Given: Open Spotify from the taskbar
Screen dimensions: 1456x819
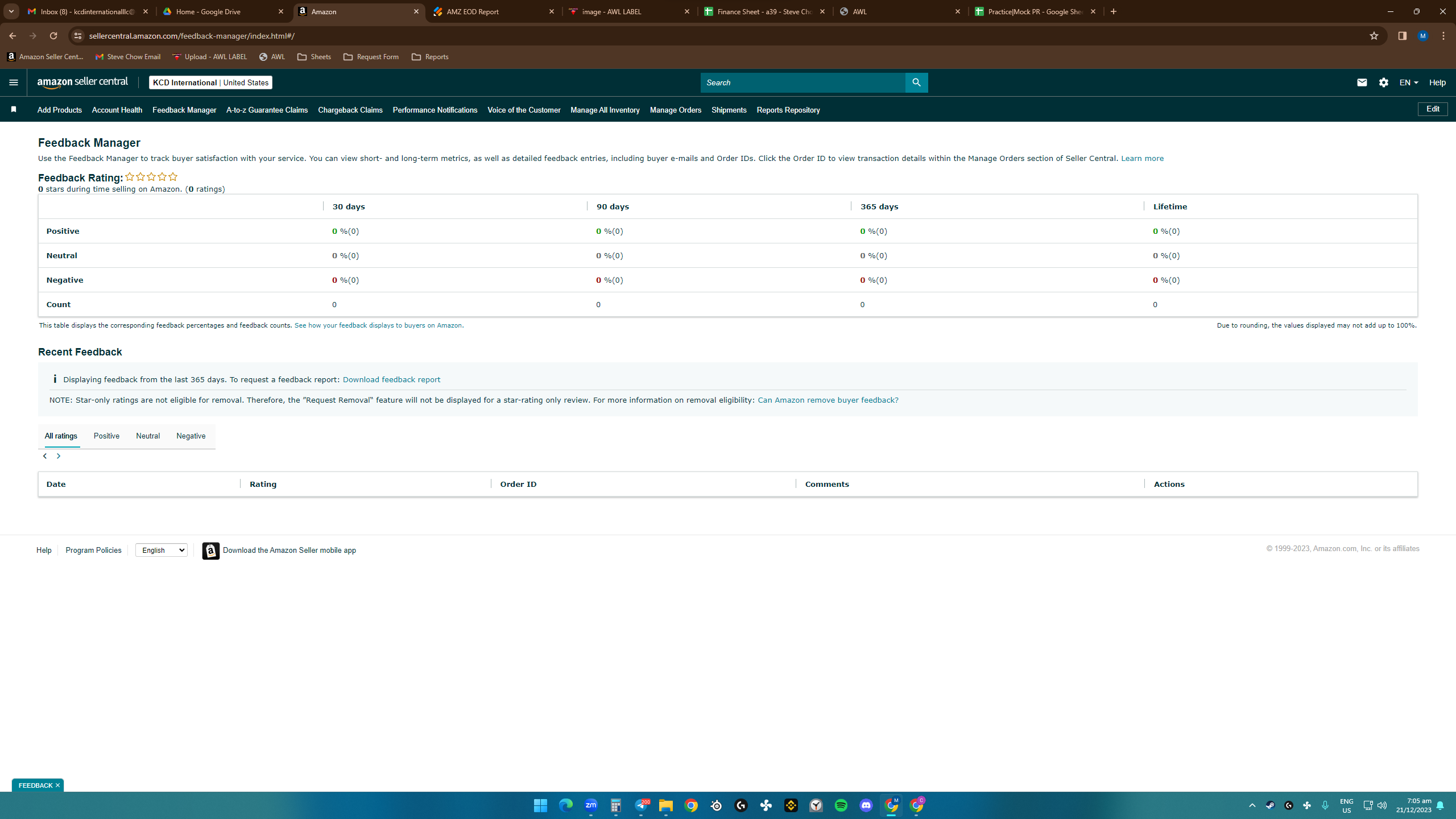Looking at the screenshot, I should [841, 805].
